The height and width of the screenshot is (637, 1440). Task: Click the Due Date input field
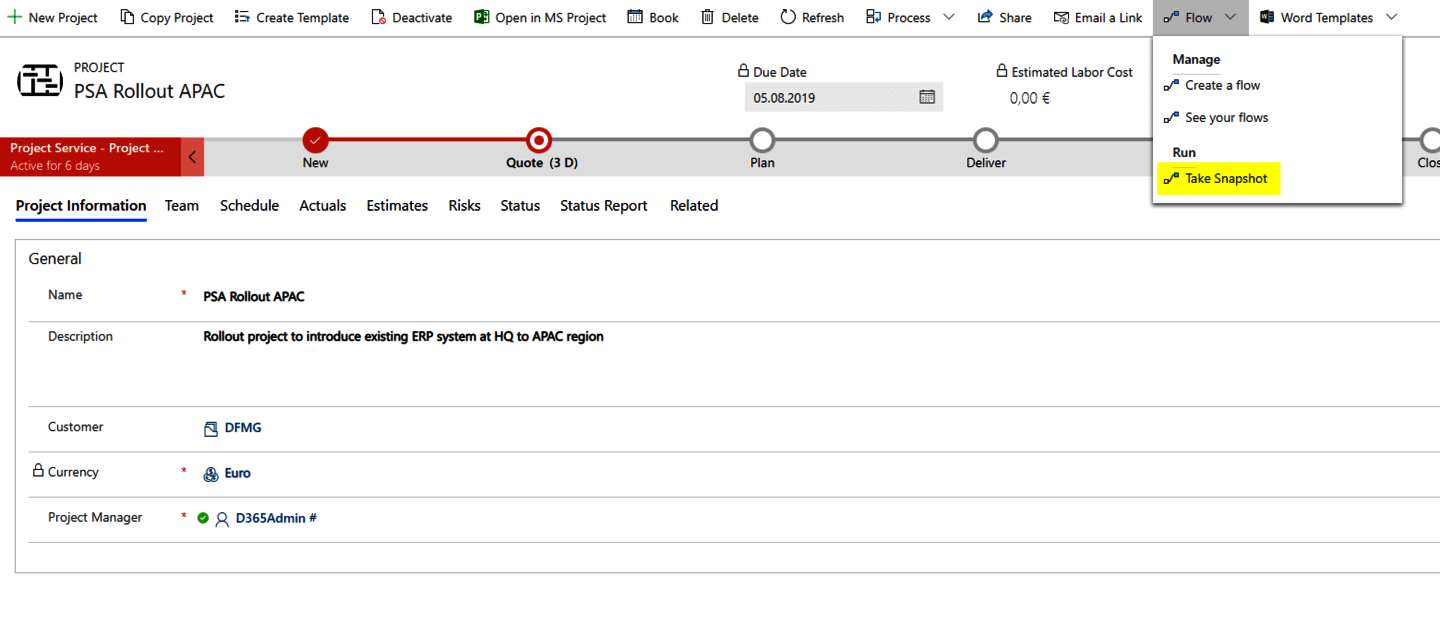click(844, 97)
